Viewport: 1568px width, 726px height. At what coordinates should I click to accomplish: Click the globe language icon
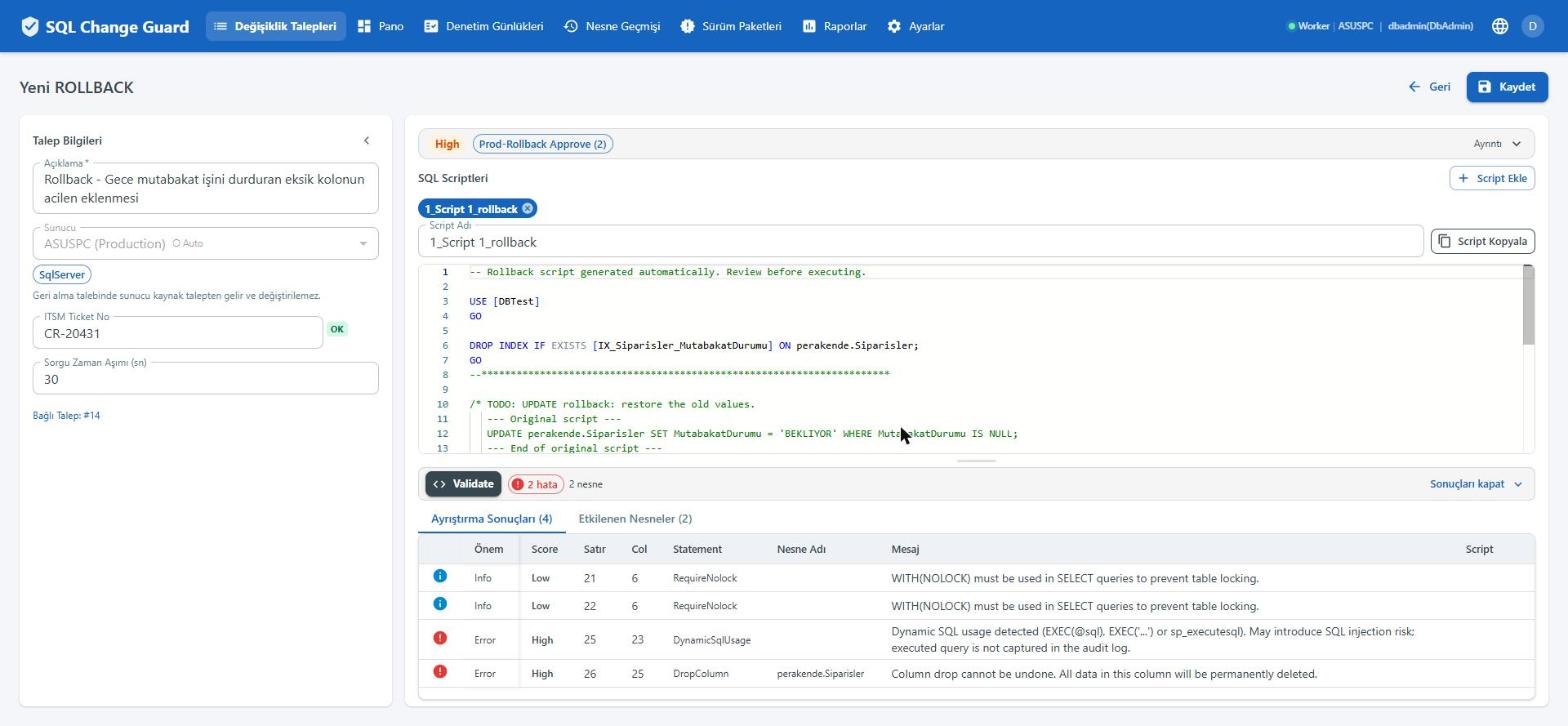(x=1500, y=27)
